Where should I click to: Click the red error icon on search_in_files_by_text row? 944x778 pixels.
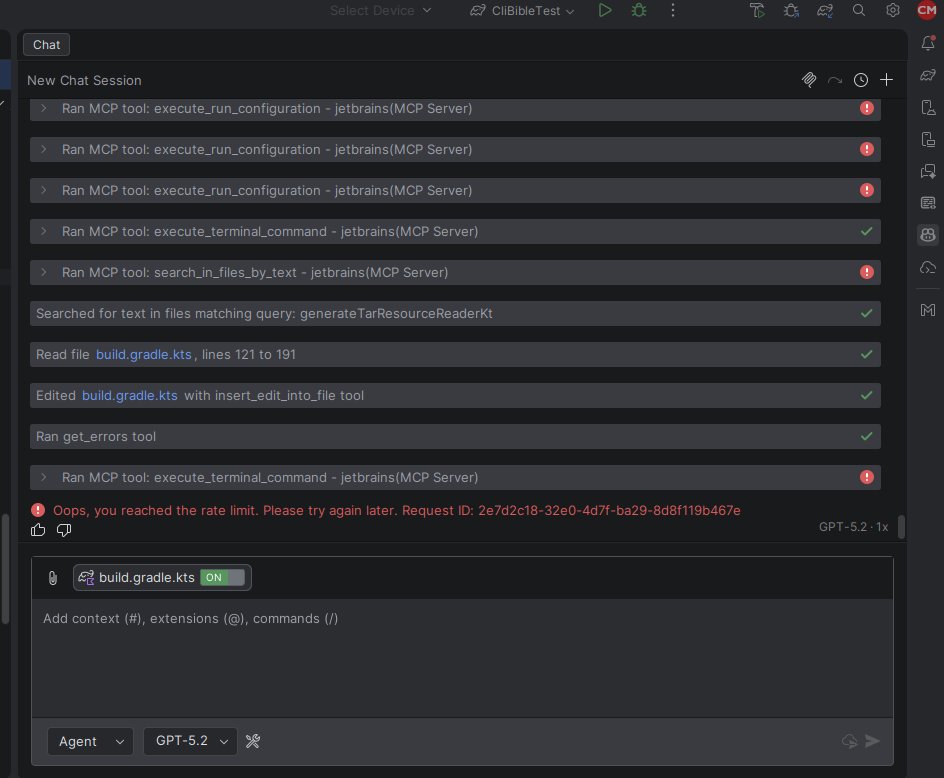[866, 272]
